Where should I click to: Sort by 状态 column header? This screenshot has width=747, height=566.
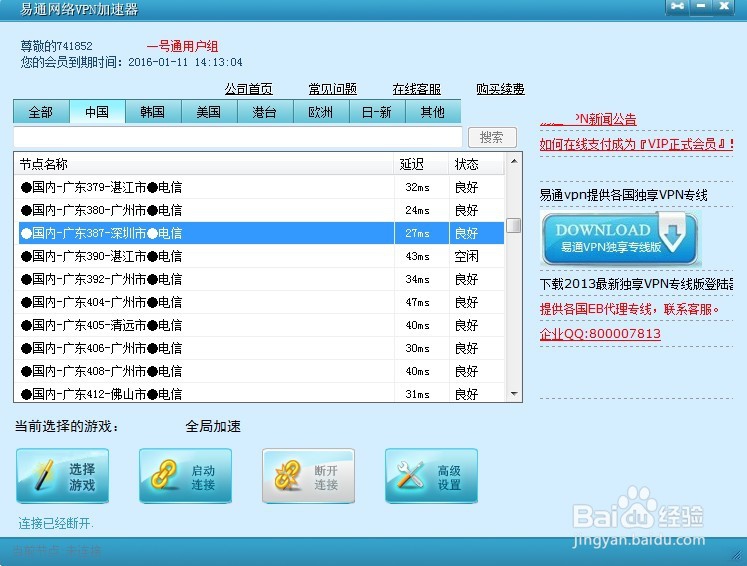pos(476,164)
